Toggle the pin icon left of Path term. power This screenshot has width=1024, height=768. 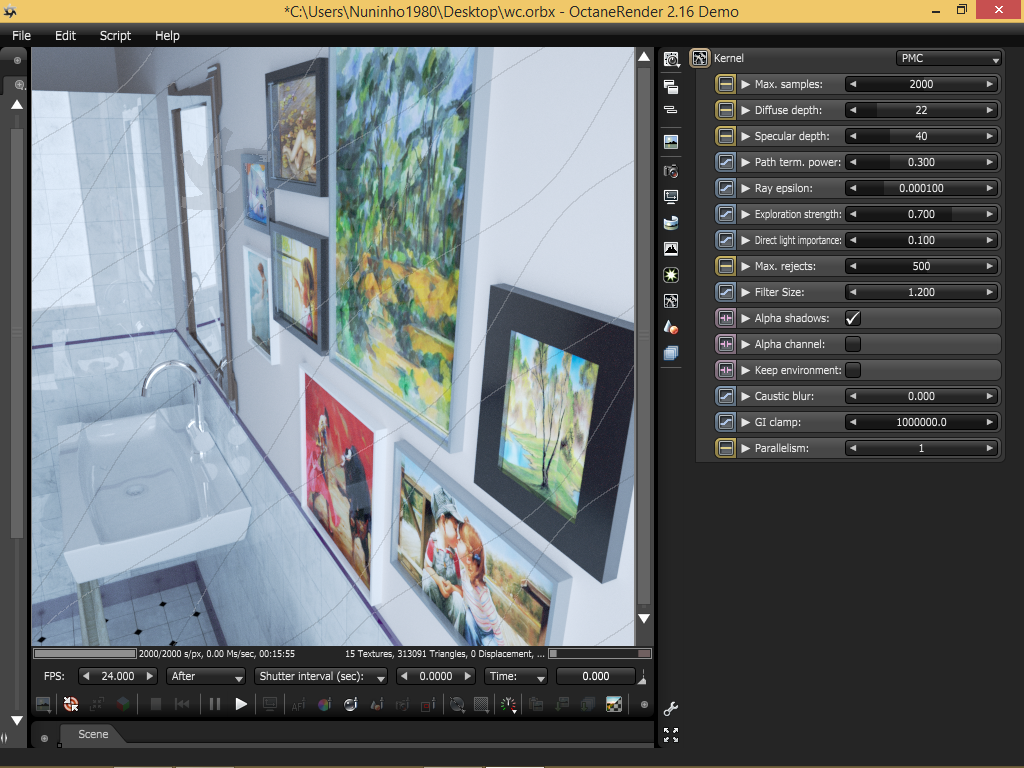(726, 162)
